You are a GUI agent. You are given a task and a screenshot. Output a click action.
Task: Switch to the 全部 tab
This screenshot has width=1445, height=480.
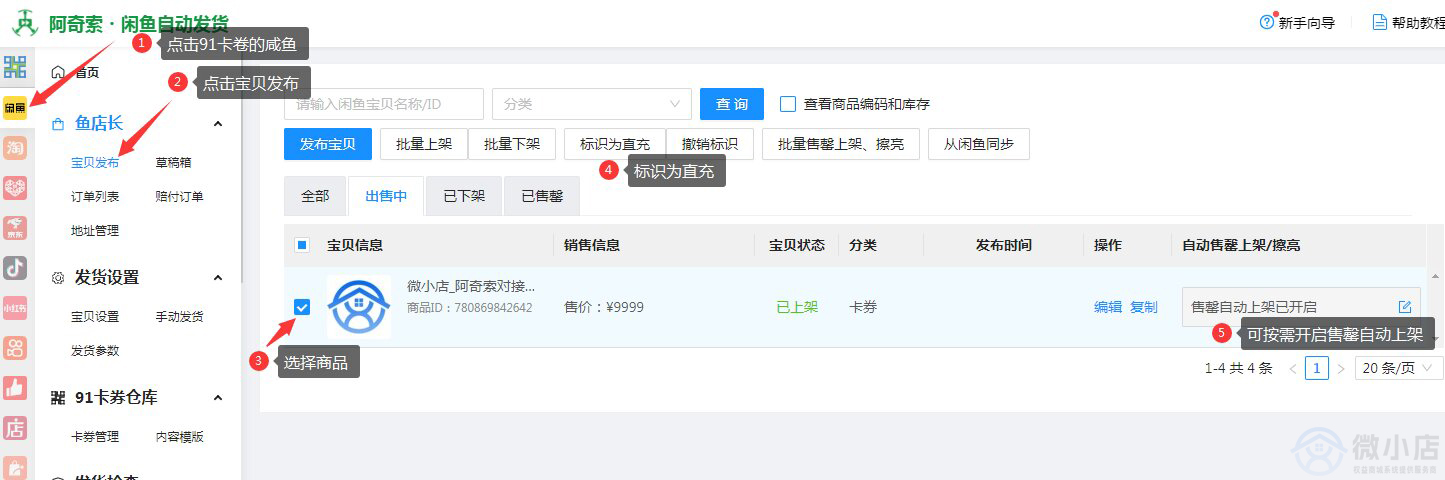pos(315,196)
